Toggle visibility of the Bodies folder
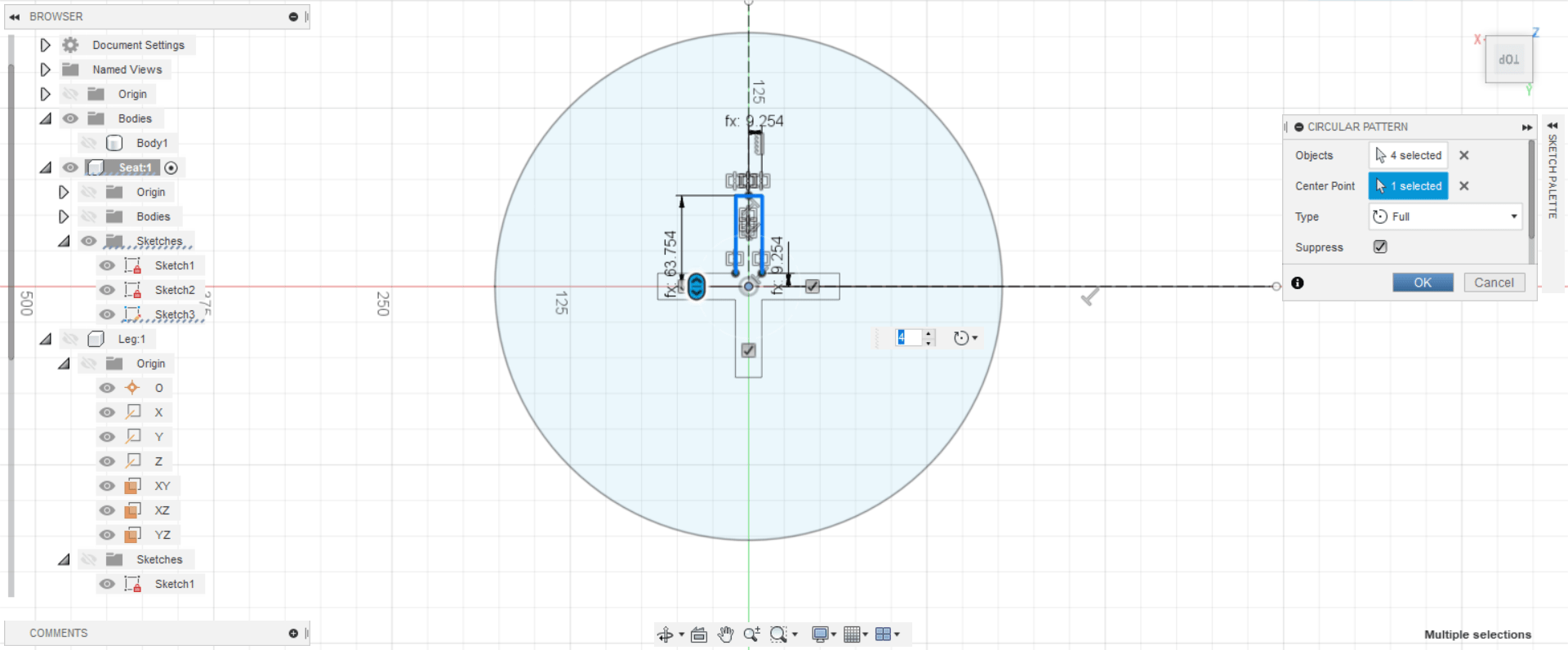1568x650 pixels. coord(71,118)
